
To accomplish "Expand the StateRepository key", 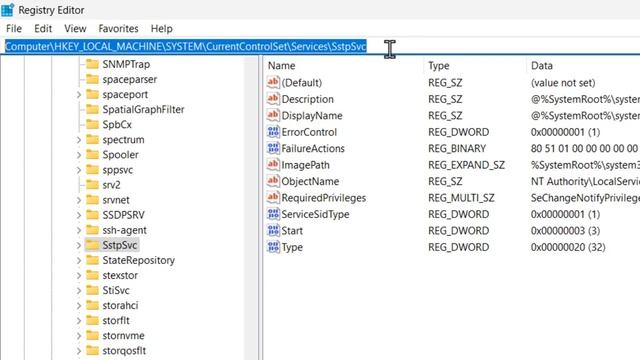I will pos(79,261).
